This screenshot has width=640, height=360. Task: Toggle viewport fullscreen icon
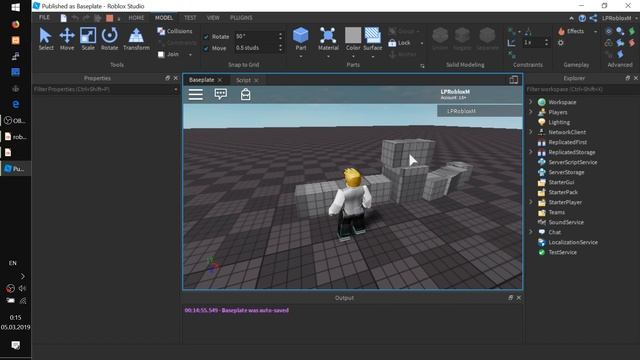[x=513, y=80]
